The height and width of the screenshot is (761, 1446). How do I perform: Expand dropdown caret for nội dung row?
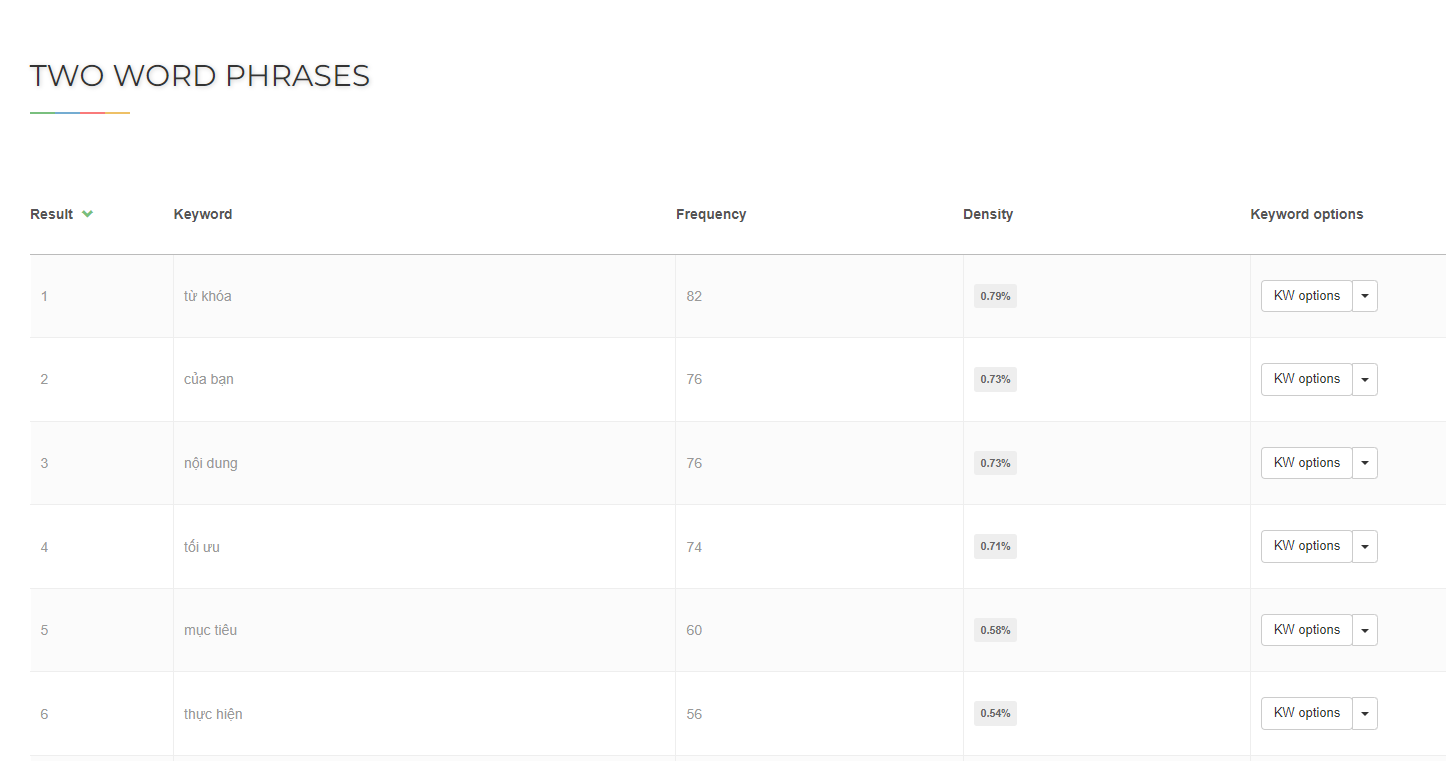point(1365,463)
